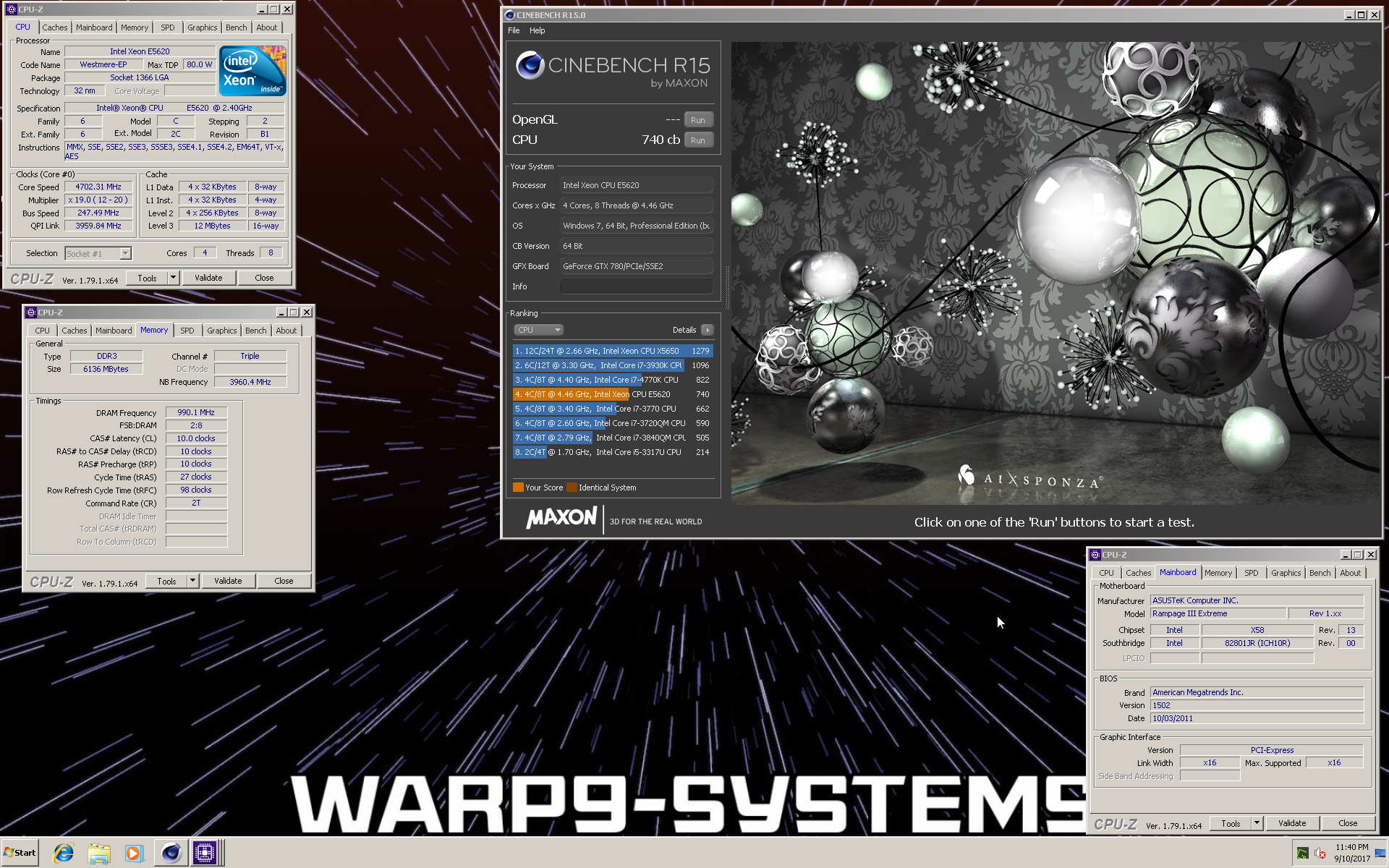
Task: Activate CPU-Z chip icon in taskbar
Action: (205, 853)
